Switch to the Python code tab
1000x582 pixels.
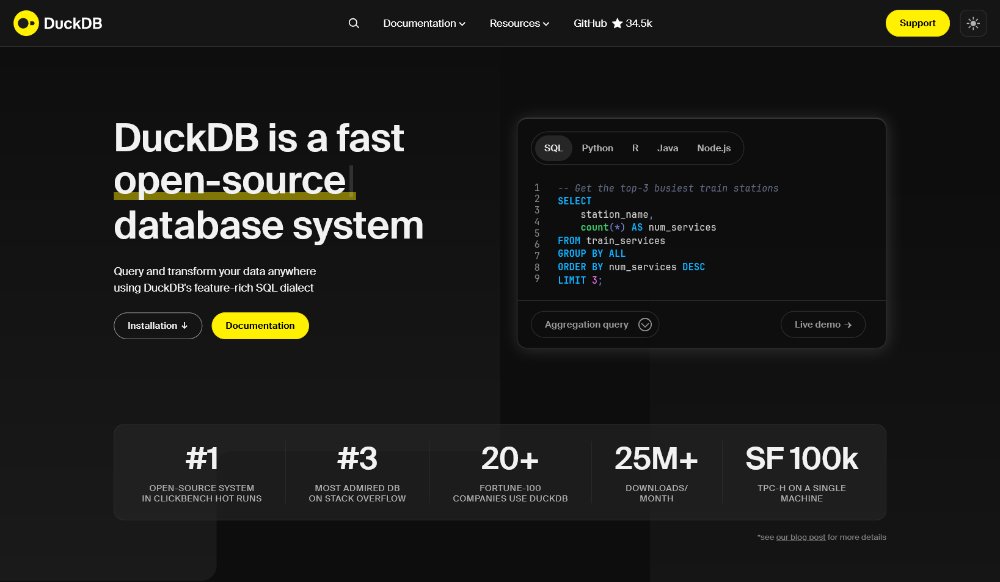(597, 147)
